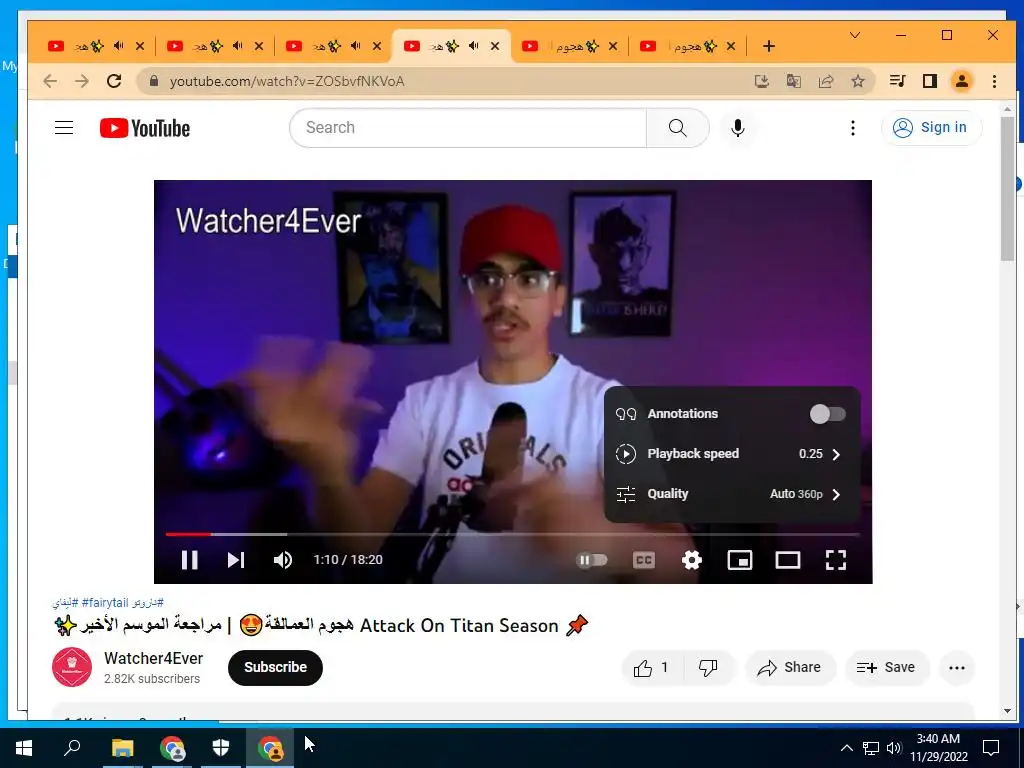Open the Watcher4Ever channel avatar

coord(72,667)
